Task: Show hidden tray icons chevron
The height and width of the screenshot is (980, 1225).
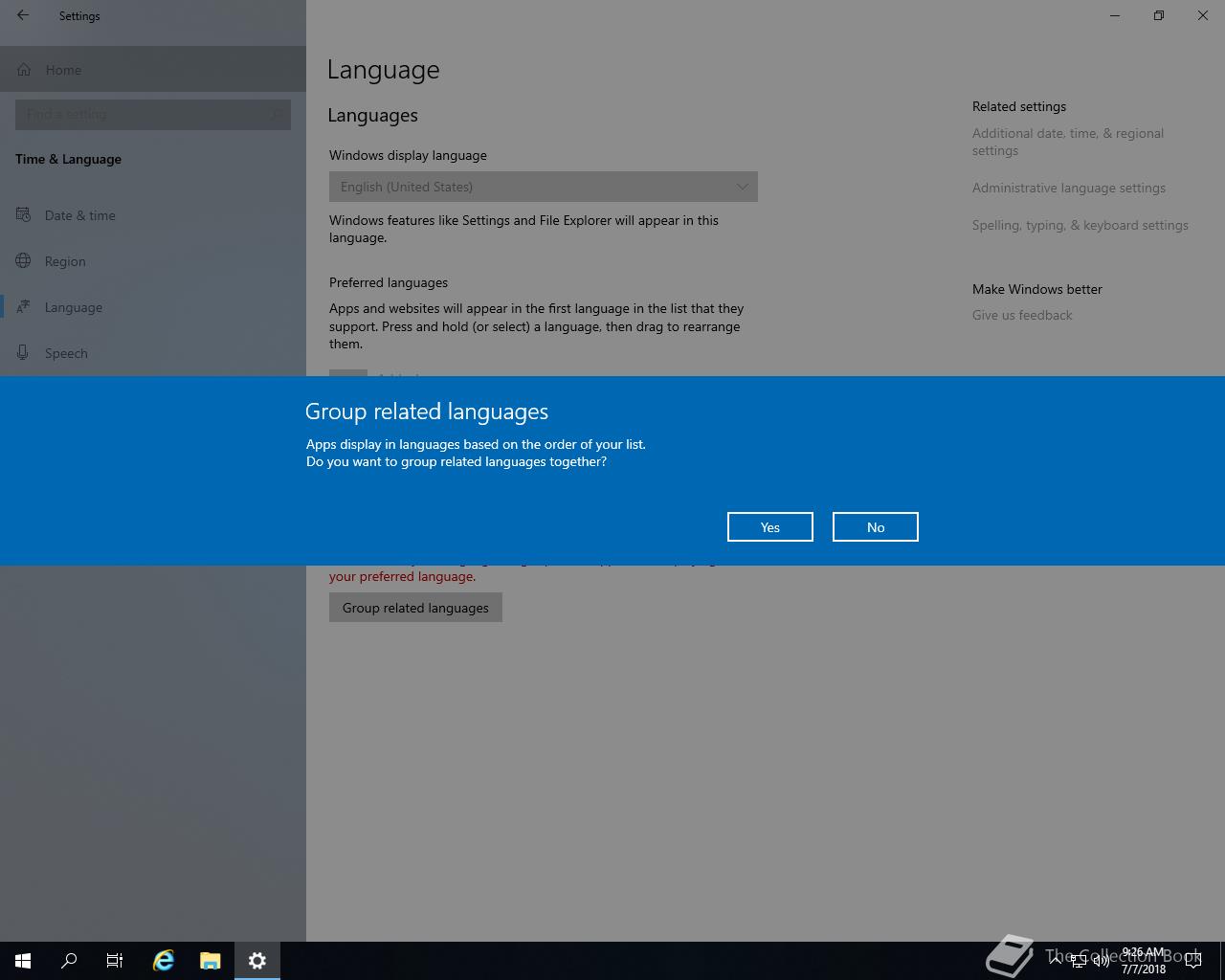Action: [x=1056, y=961]
